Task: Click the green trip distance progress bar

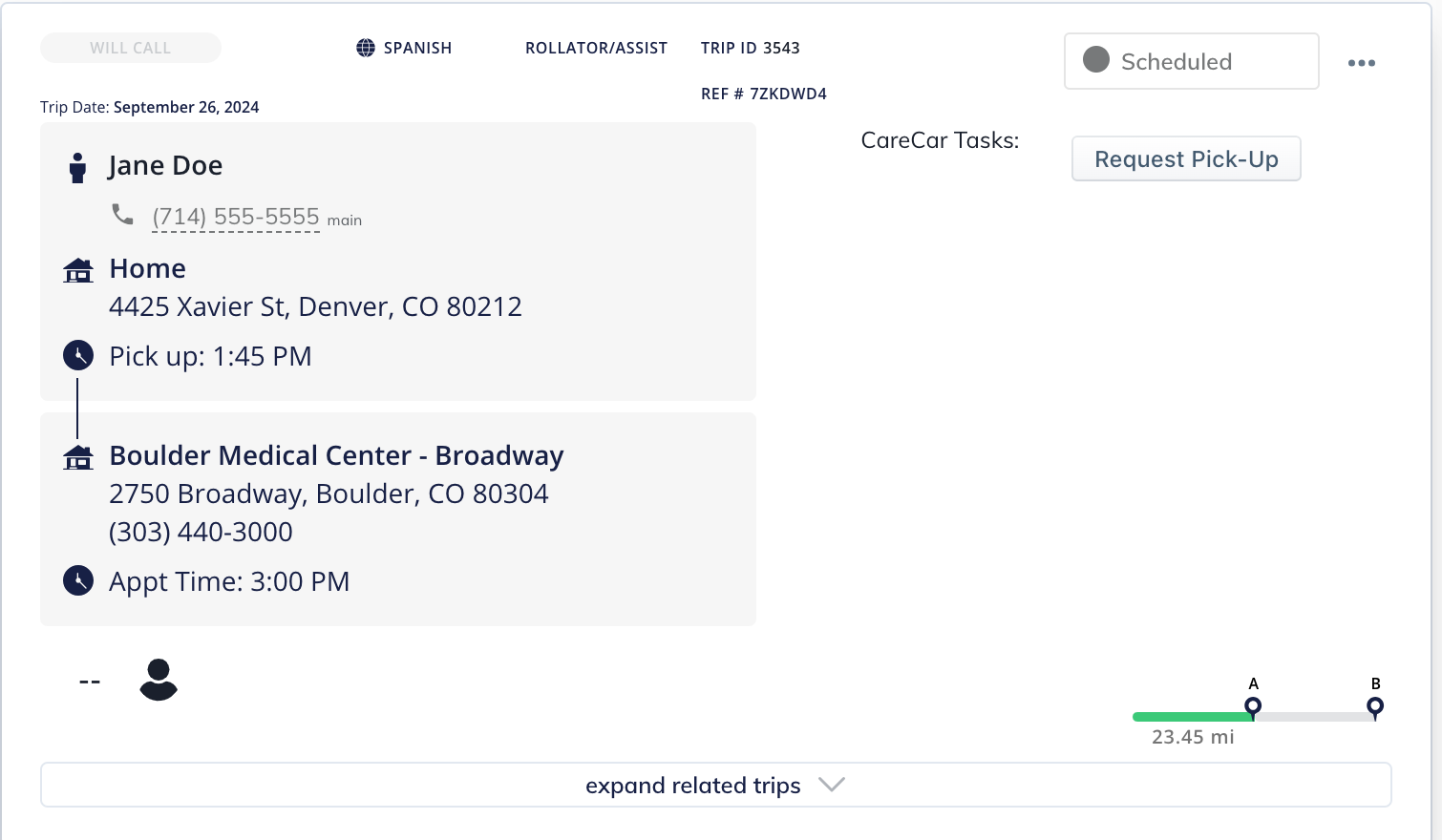Action: pos(1190,716)
